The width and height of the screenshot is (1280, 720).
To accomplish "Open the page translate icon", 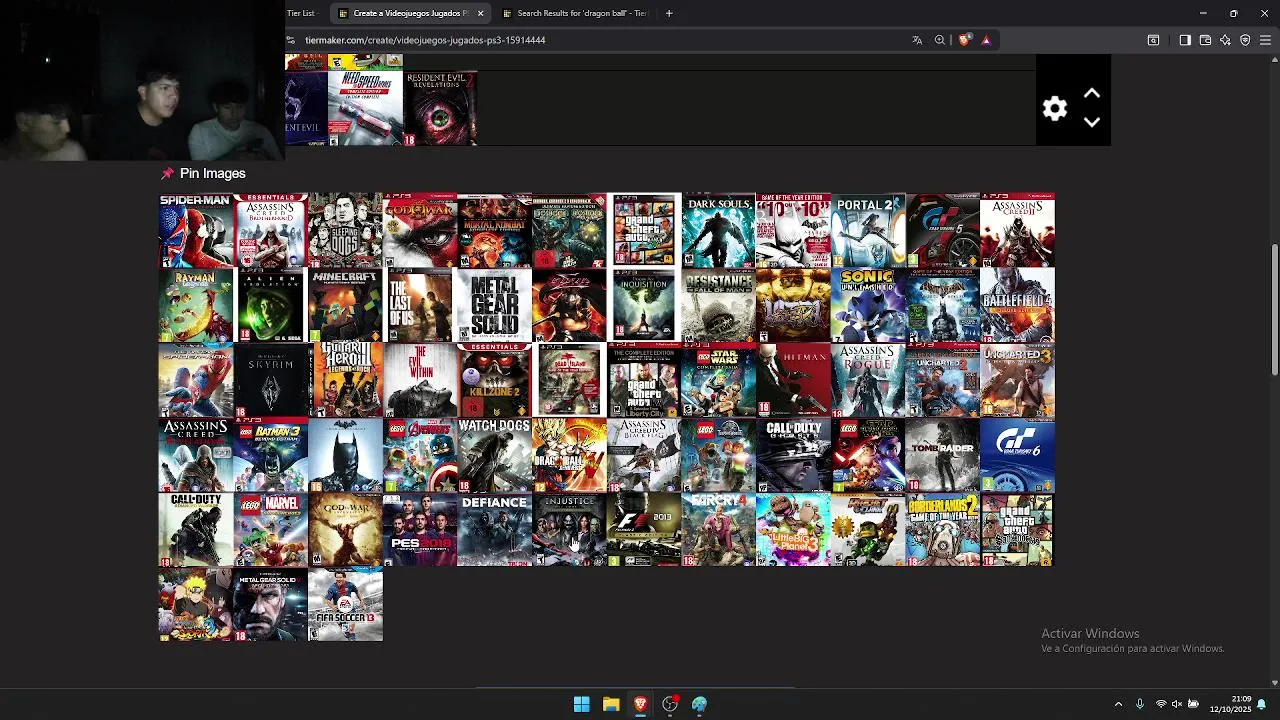I will point(917,40).
